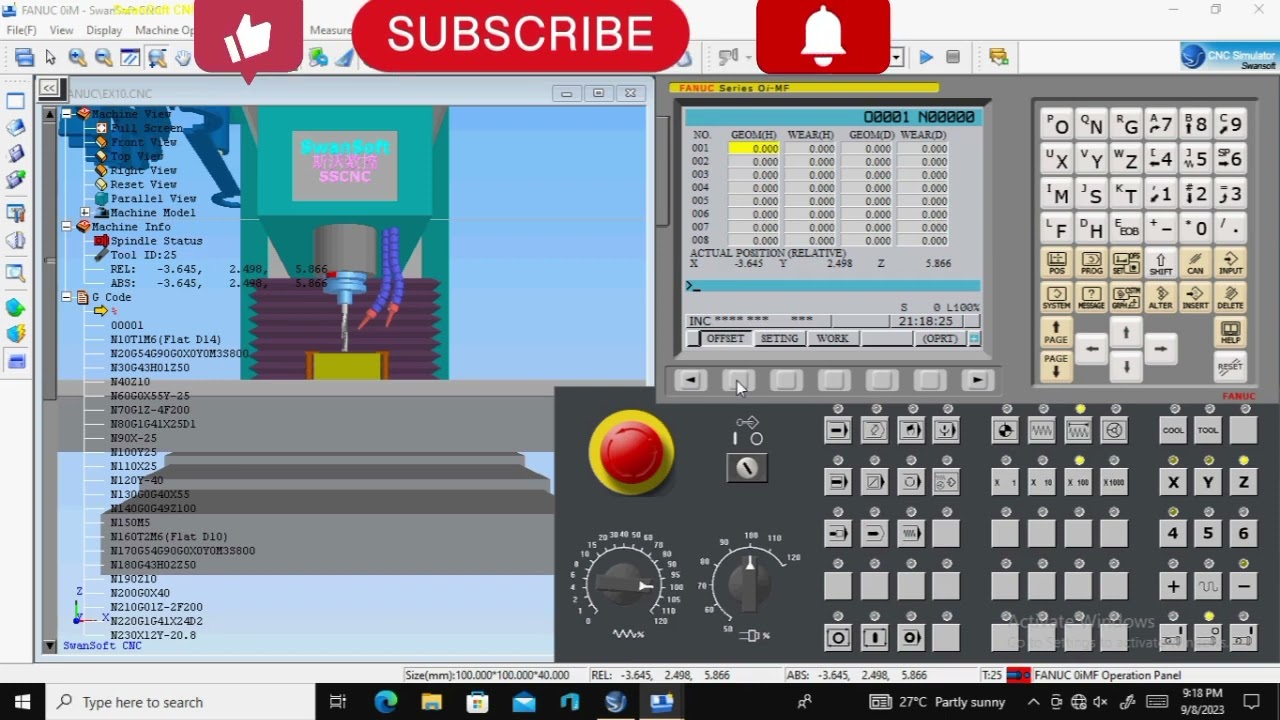
Task: Select the PROG key on the MDI keypad
Action: pos(1091,263)
